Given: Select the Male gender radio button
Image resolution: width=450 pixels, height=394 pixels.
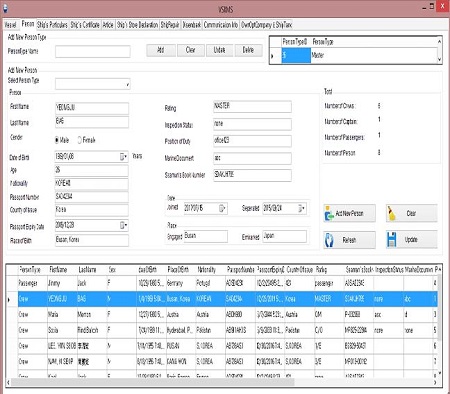Looking at the screenshot, I should point(57,140).
